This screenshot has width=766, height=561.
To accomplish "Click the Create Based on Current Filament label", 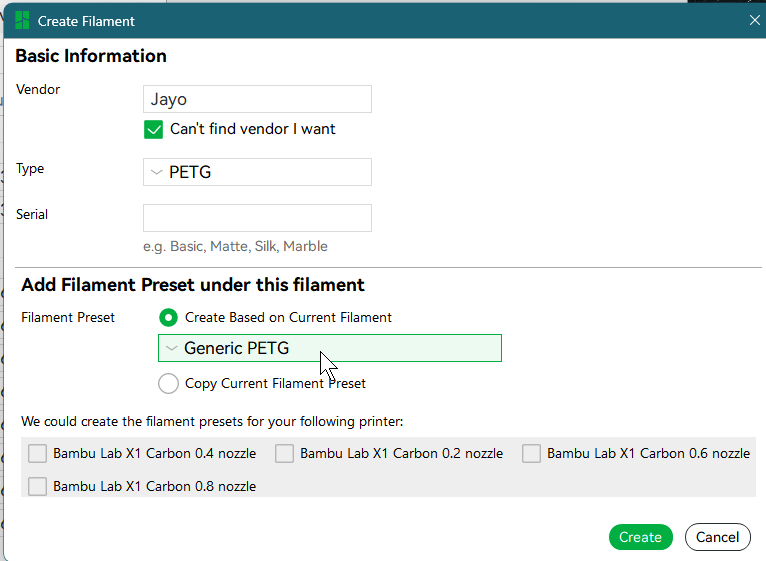I will (x=288, y=318).
